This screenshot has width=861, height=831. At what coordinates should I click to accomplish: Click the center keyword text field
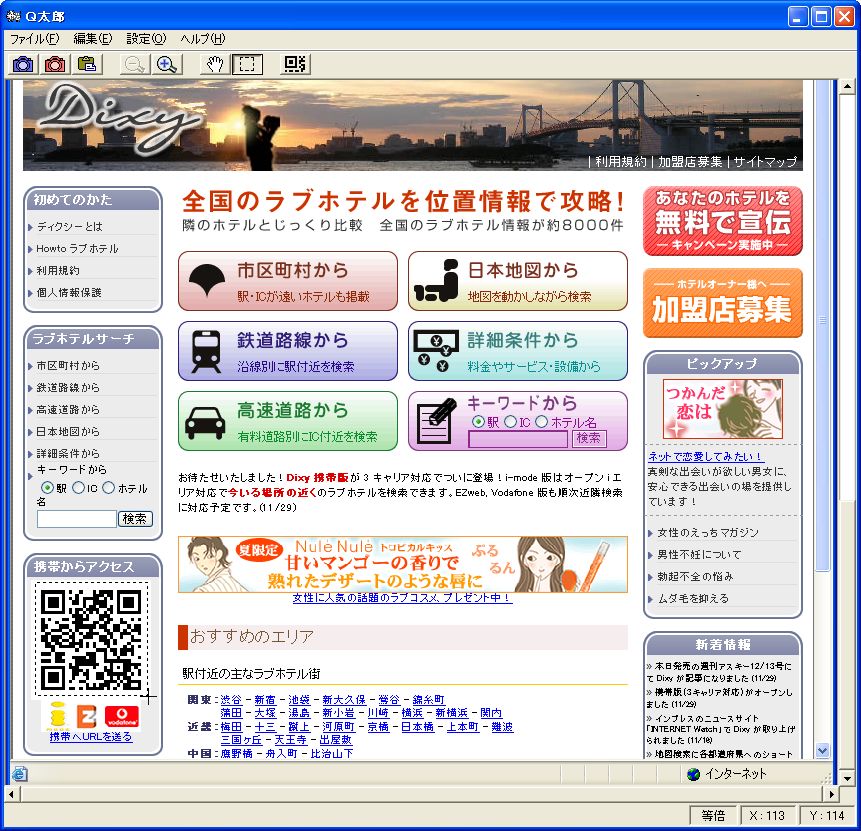tap(518, 439)
